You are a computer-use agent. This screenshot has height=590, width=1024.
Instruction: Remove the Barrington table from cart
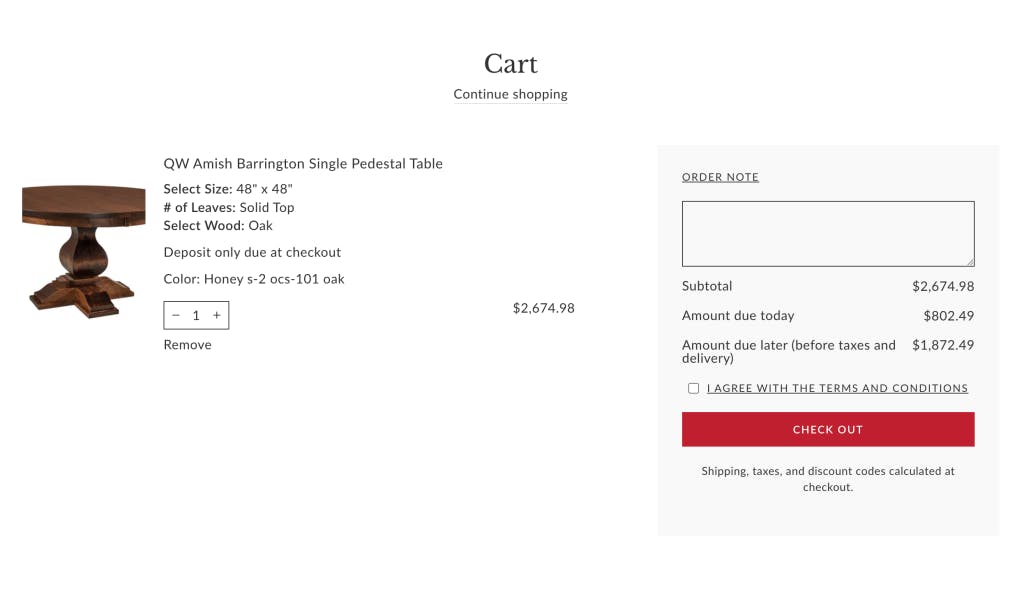[187, 345]
